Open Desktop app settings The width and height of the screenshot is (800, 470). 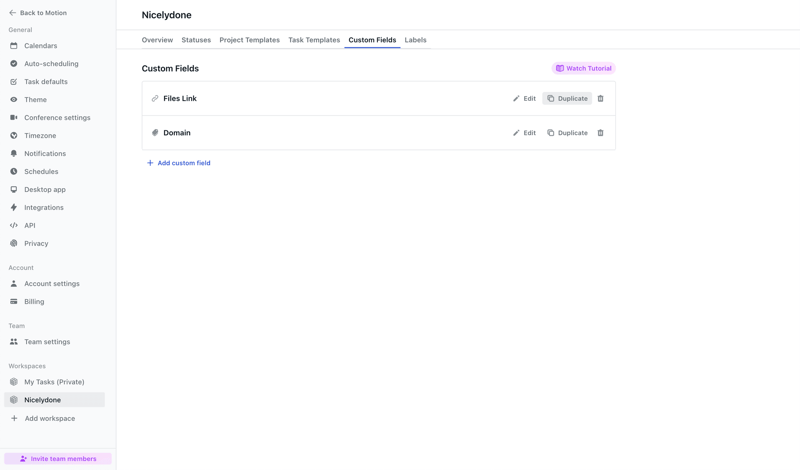[x=45, y=189]
